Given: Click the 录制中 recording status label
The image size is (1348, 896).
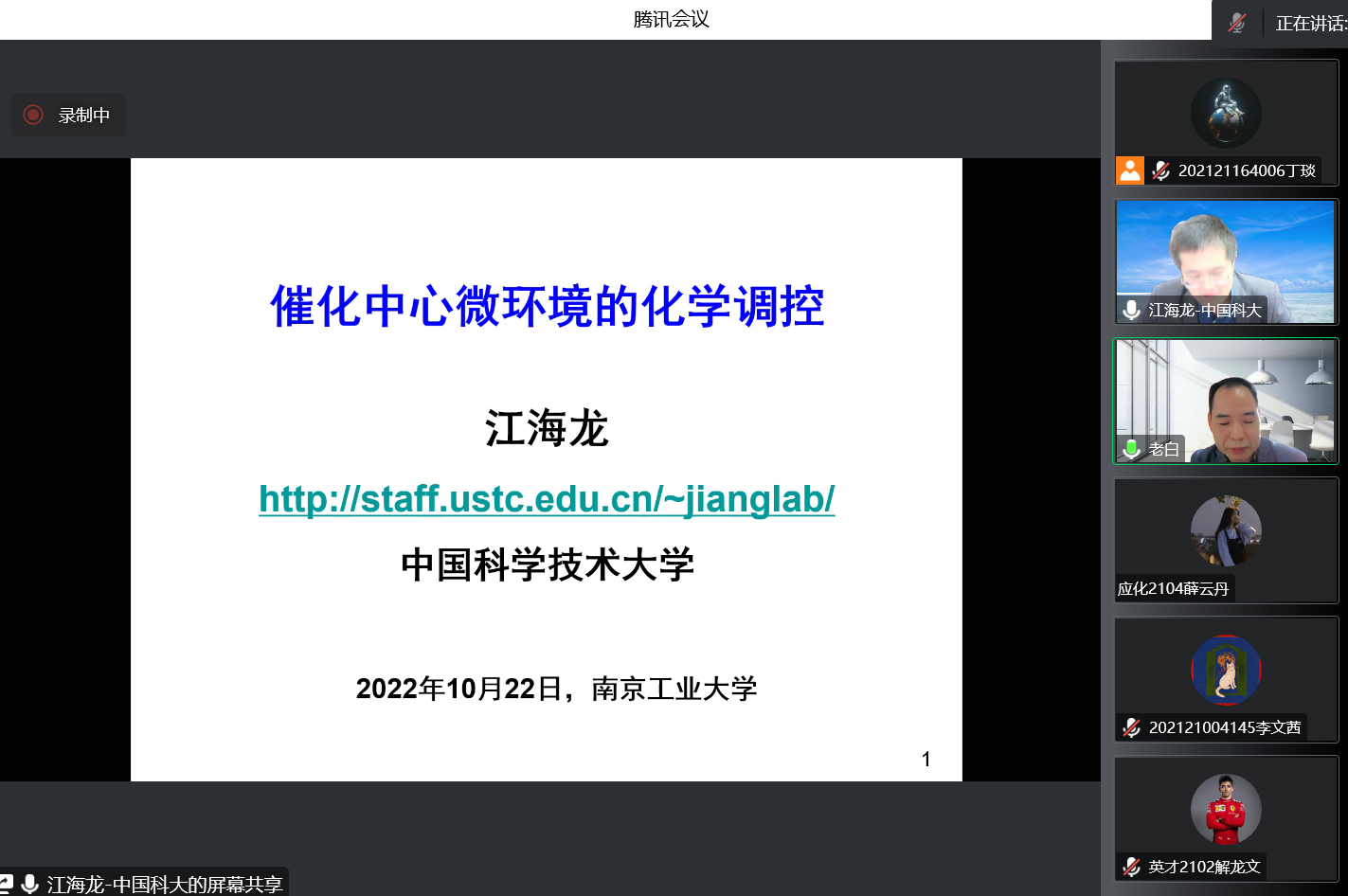Looking at the screenshot, I should [x=84, y=116].
